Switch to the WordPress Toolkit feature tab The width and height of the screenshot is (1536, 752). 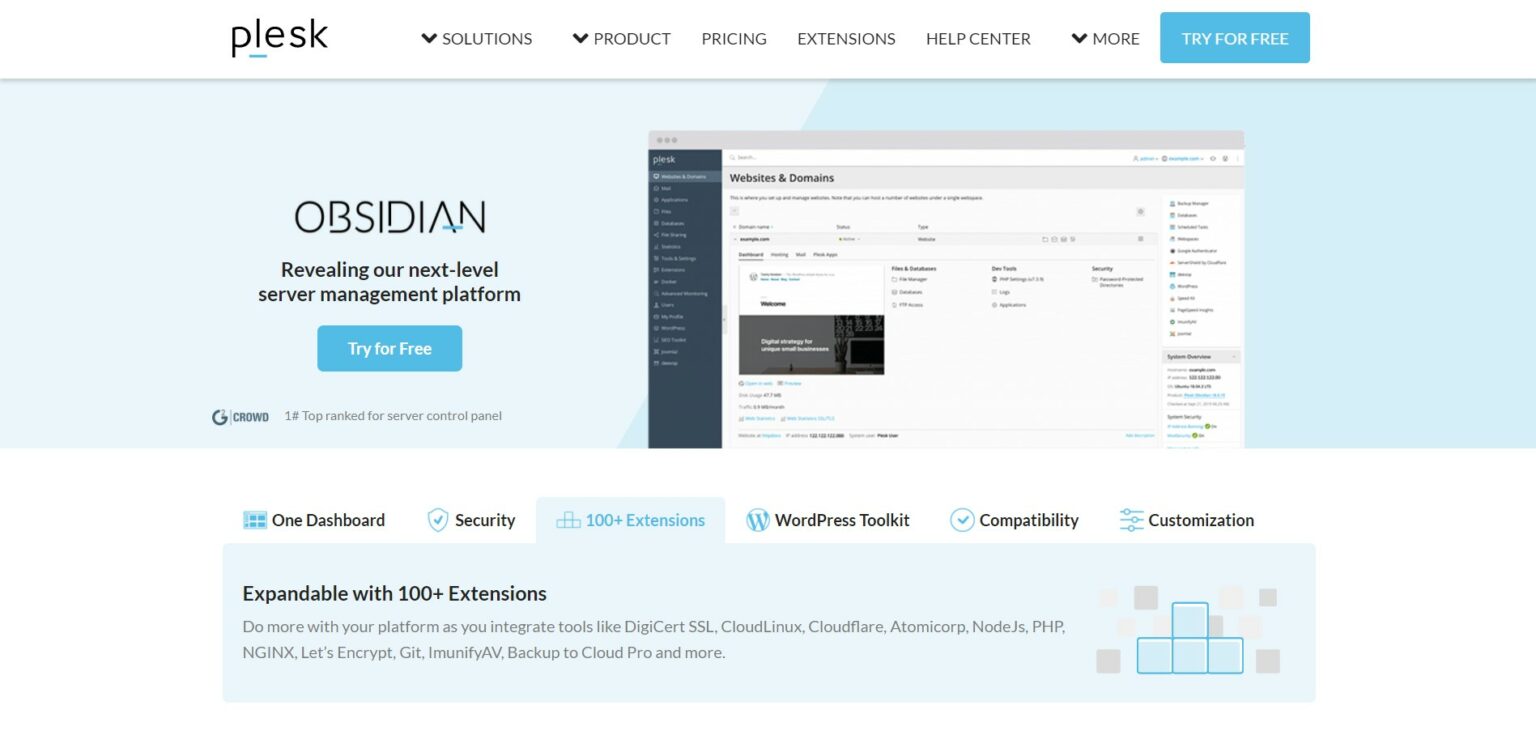tap(828, 520)
